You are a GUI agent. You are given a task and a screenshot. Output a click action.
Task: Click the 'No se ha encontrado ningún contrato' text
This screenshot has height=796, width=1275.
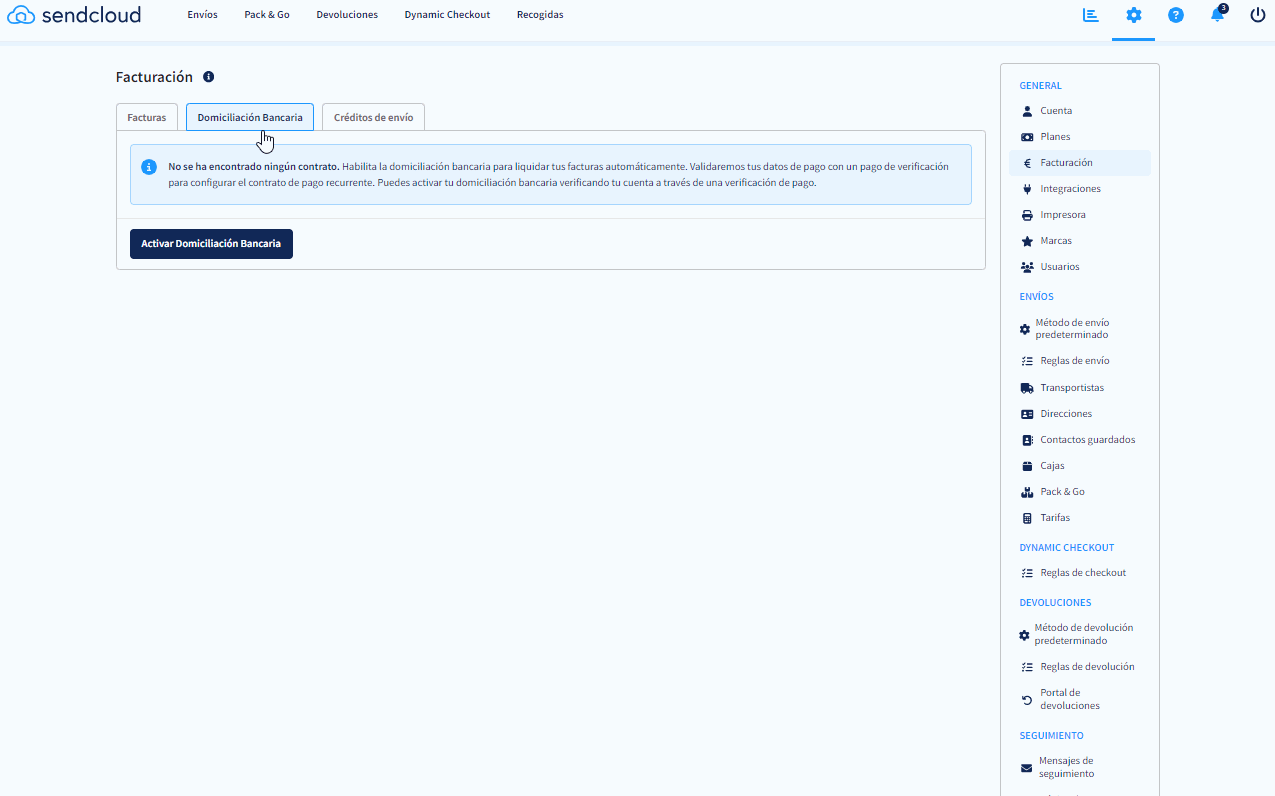(254, 167)
